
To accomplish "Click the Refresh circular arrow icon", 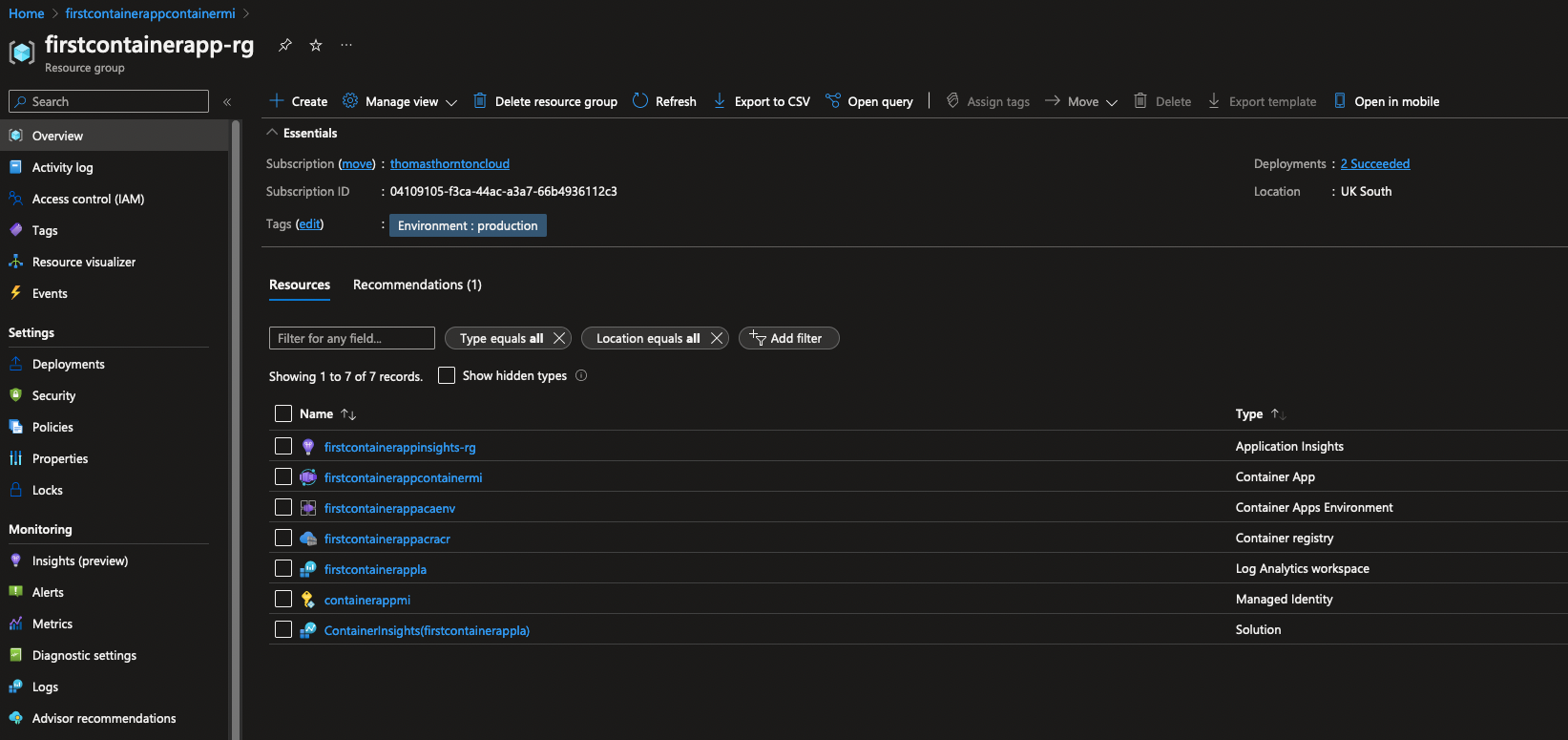I will coord(640,100).
